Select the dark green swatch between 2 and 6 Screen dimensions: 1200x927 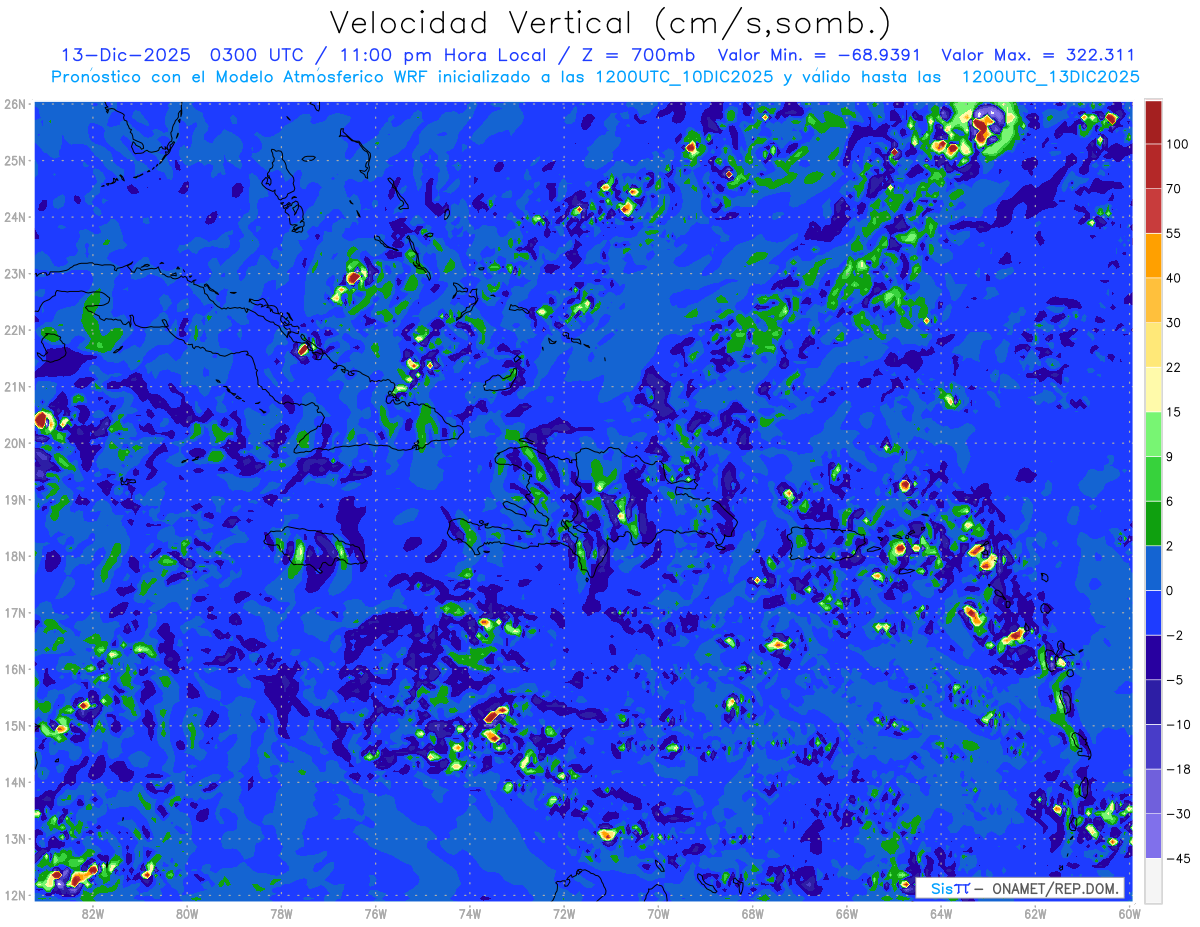[x=1153, y=523]
